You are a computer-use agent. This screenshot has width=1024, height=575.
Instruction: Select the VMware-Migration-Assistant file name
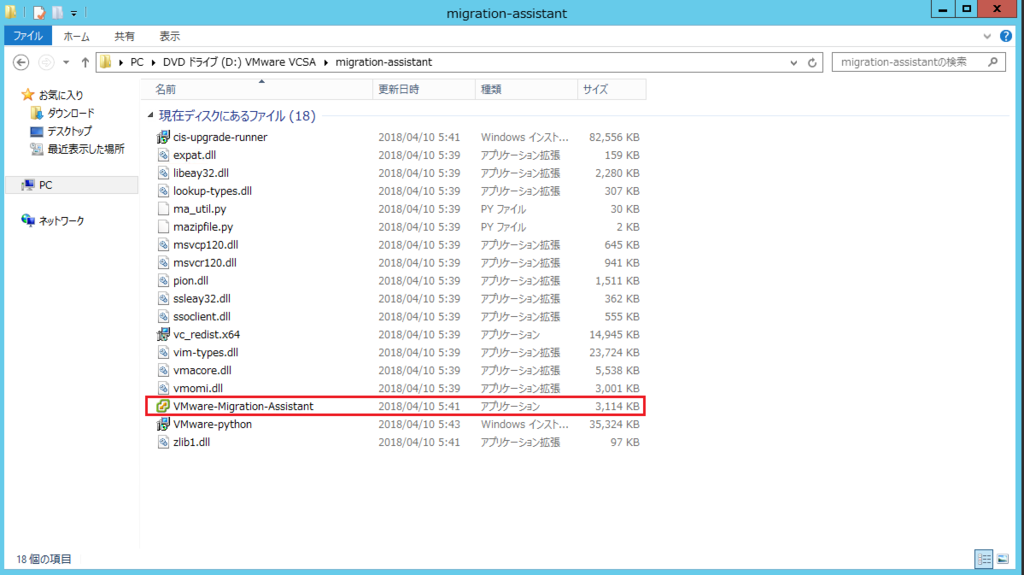tap(243, 406)
